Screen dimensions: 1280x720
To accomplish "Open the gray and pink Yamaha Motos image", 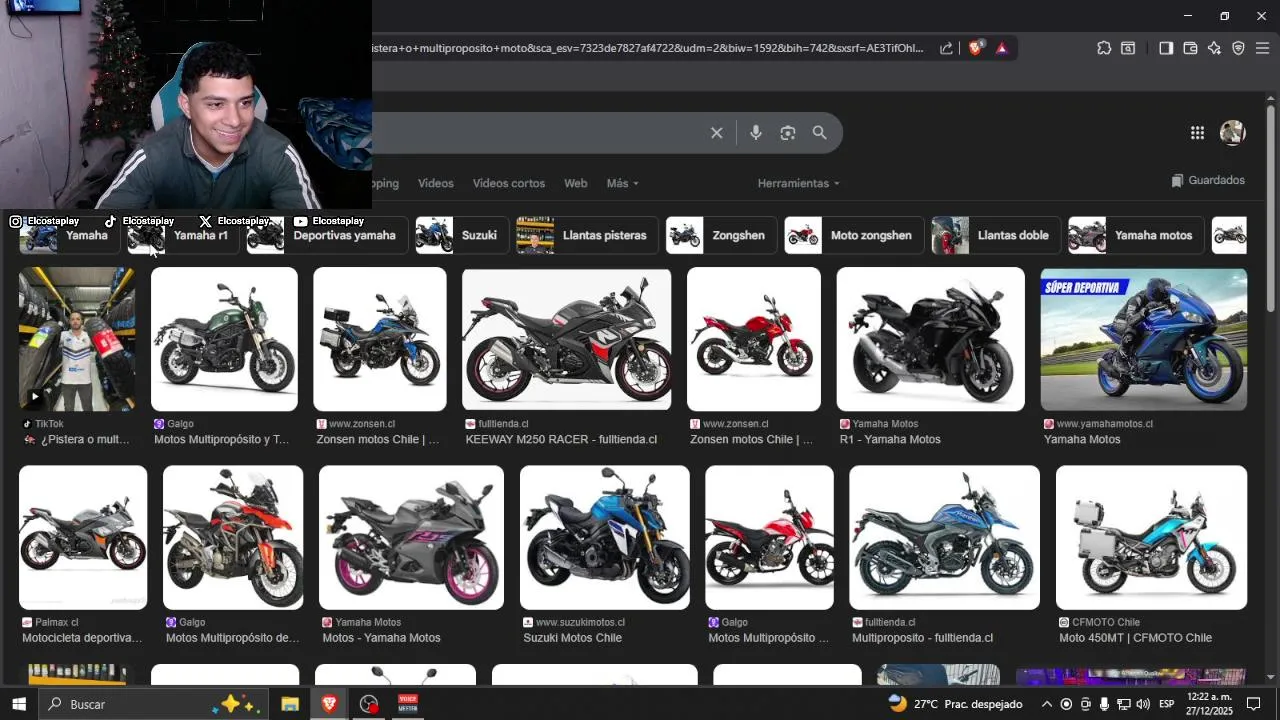I will pyautogui.click(x=411, y=537).
